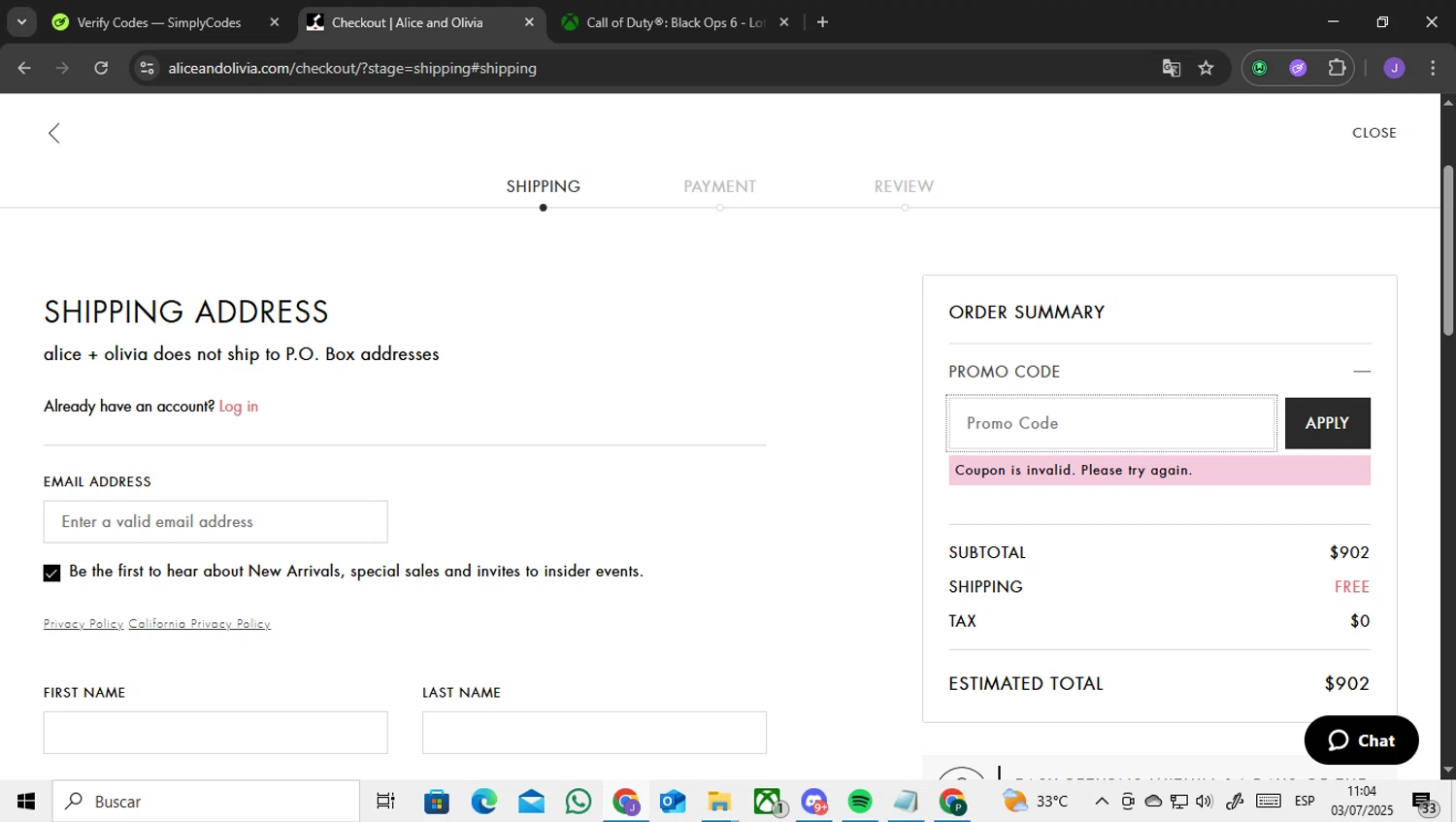
Task: Open the Chat support bubble
Action: pyautogui.click(x=1362, y=740)
